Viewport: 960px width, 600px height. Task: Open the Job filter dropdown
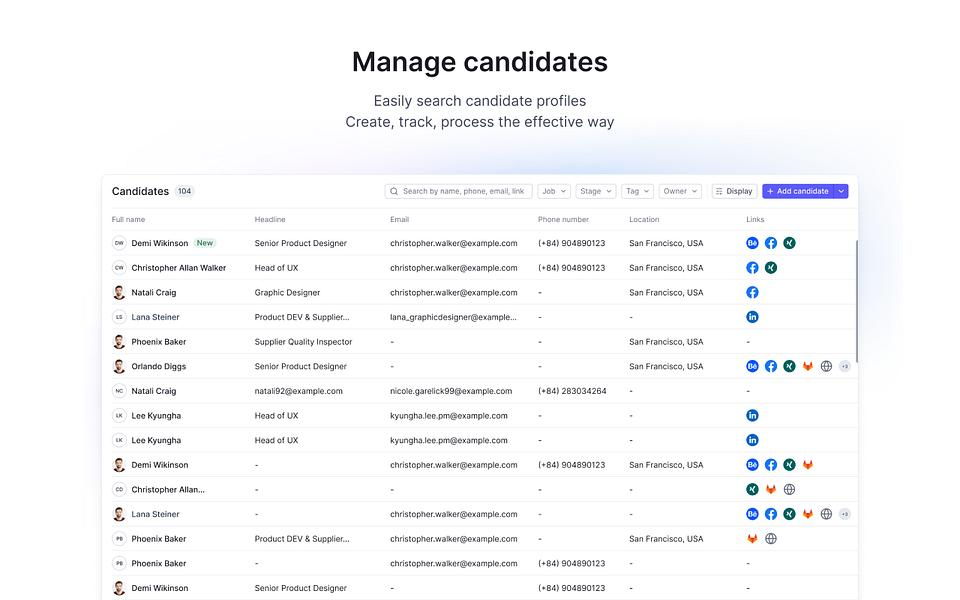[553, 191]
